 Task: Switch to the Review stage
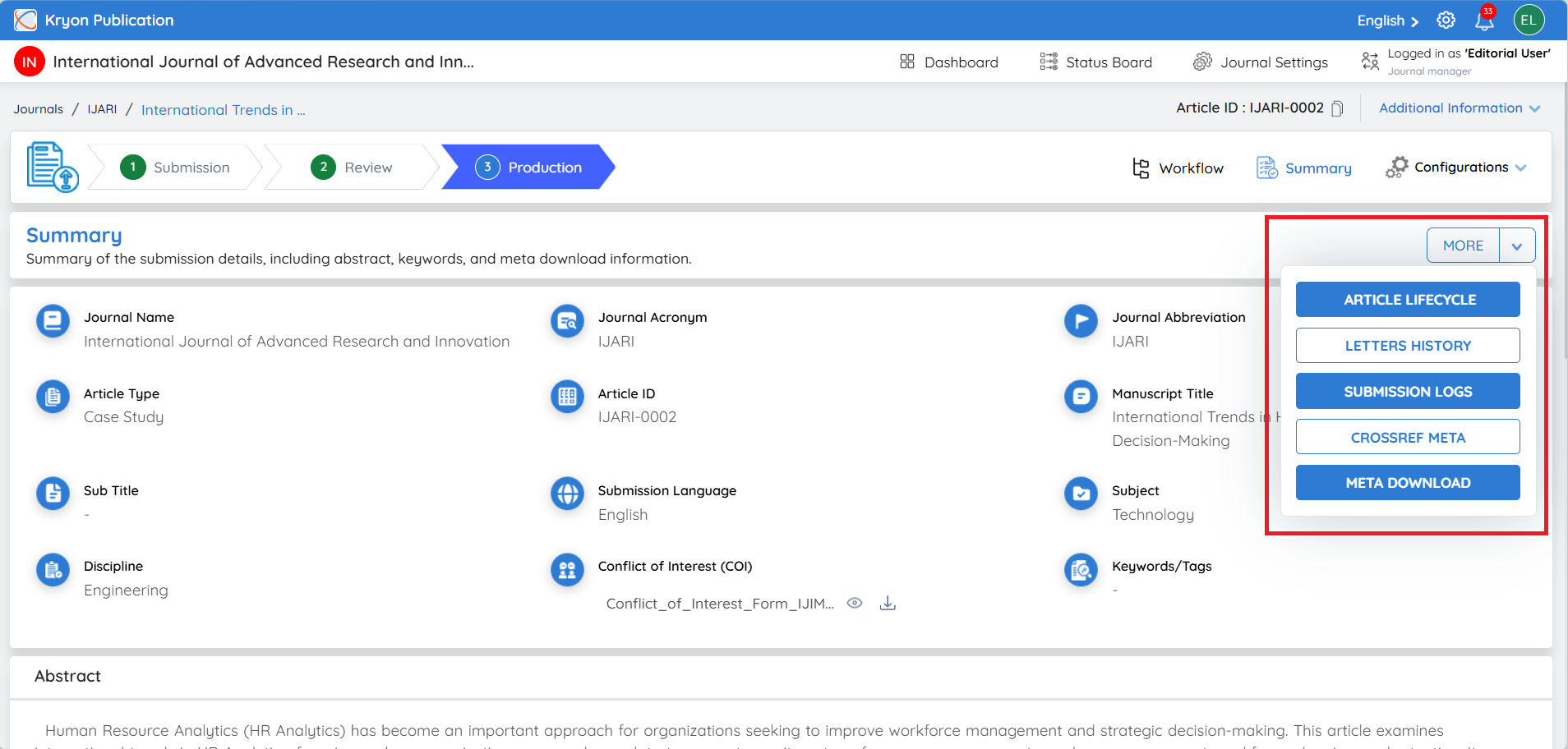(352, 168)
